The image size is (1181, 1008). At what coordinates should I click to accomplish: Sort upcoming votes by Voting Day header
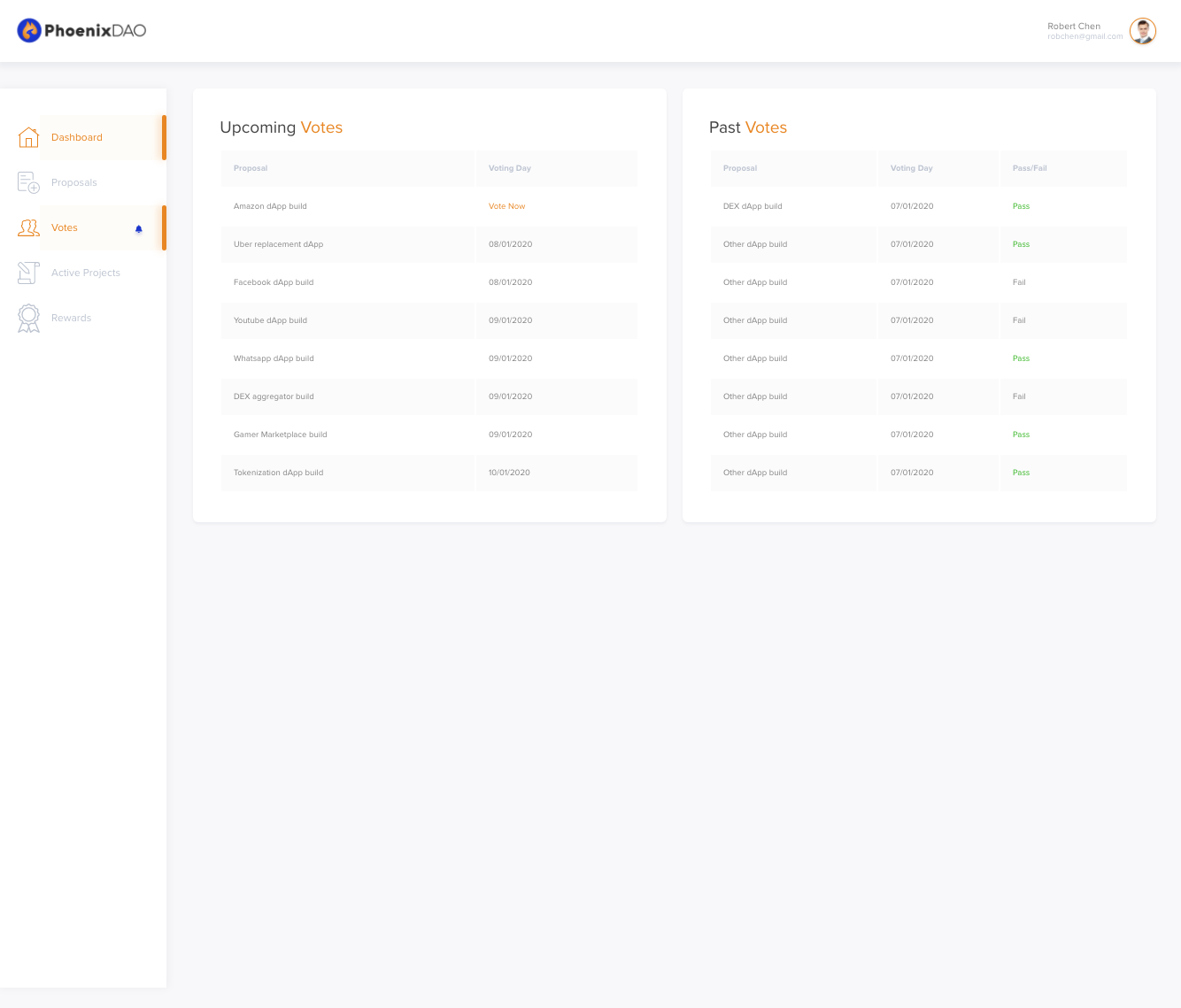(510, 168)
